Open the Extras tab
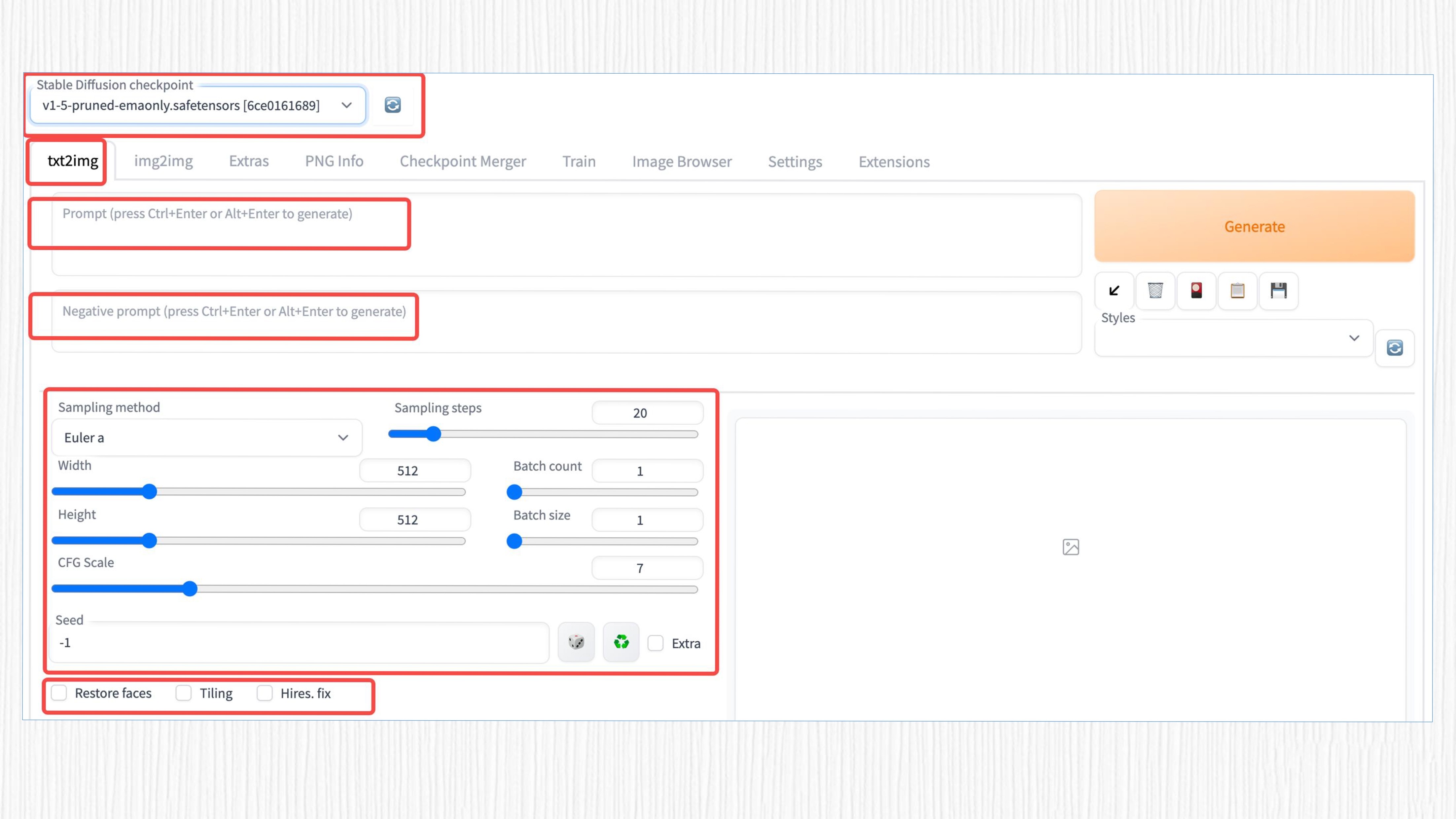Image resolution: width=1456 pixels, height=819 pixels. pyautogui.click(x=249, y=161)
